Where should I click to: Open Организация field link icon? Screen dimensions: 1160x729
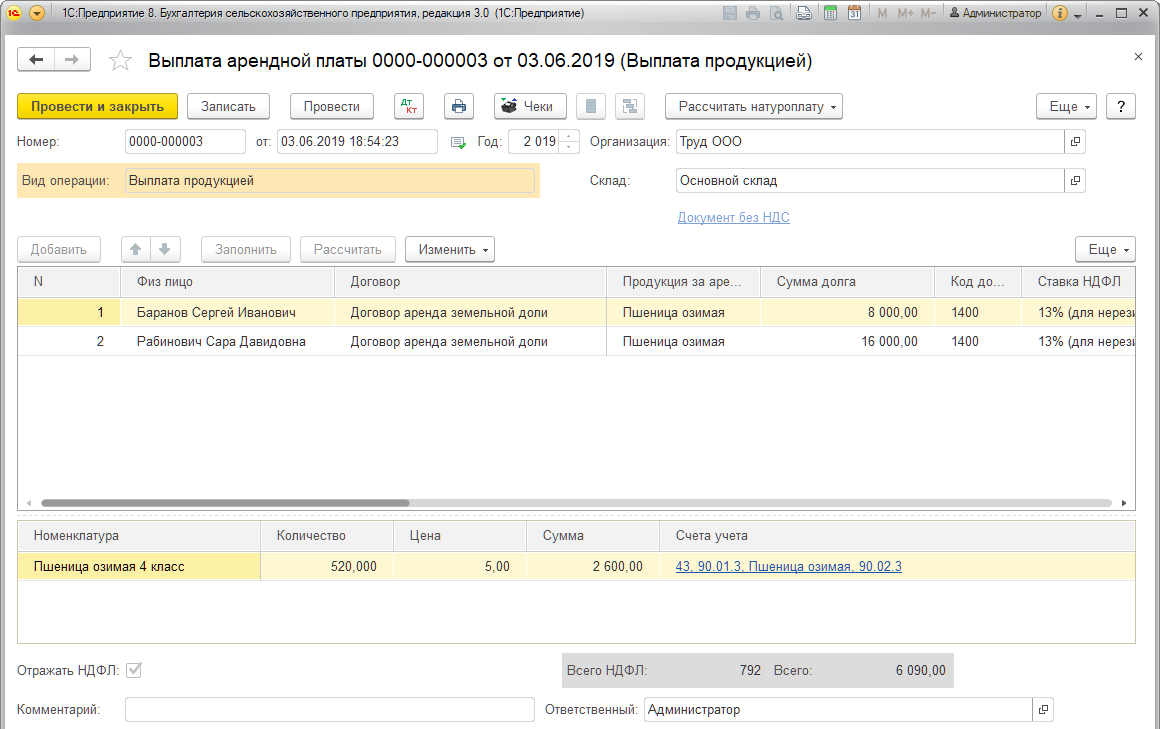[x=1075, y=141]
